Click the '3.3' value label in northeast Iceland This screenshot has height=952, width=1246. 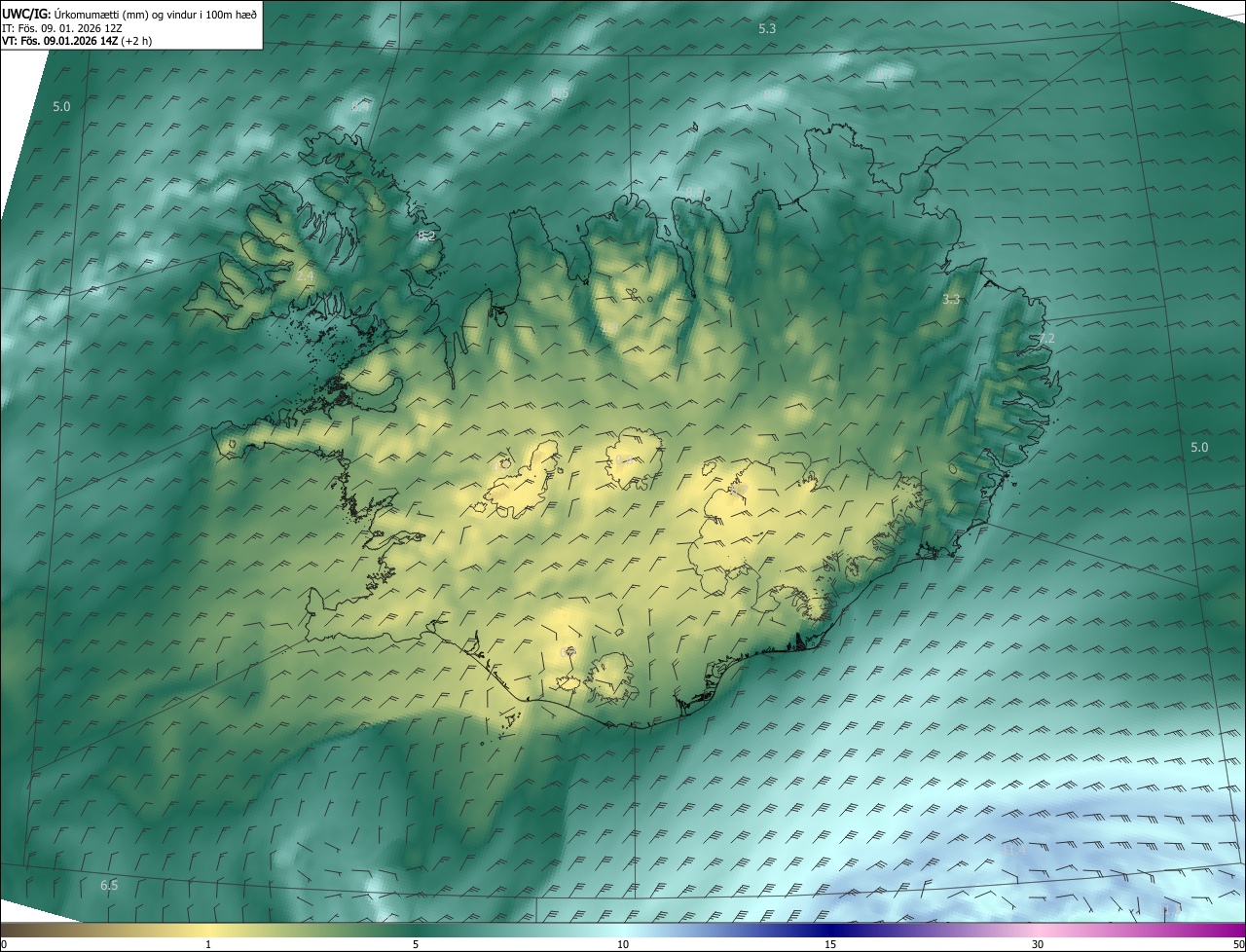click(x=951, y=300)
